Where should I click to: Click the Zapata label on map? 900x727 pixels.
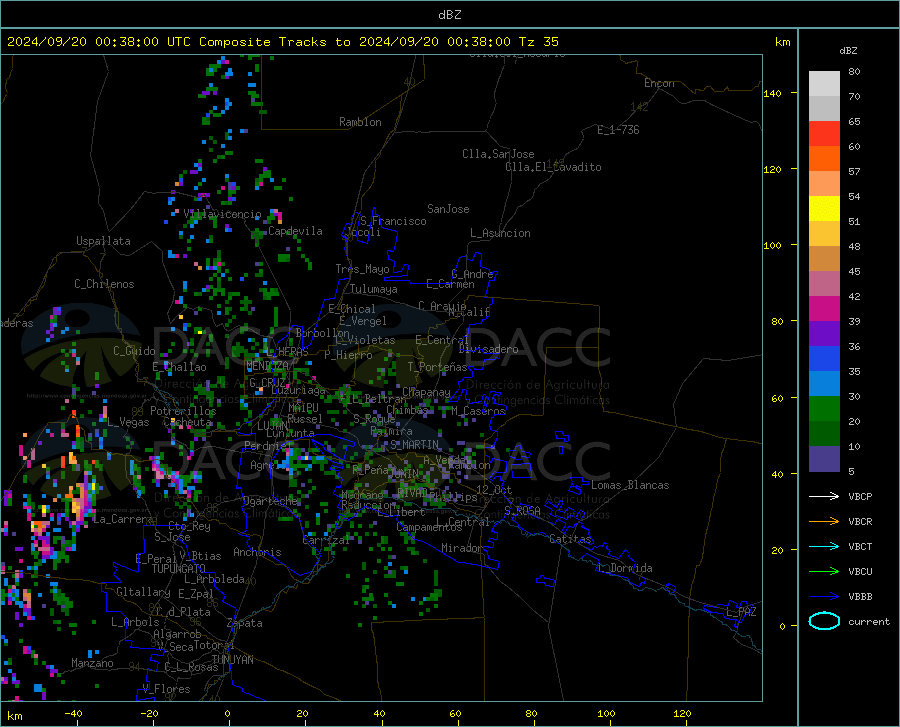tap(245, 623)
